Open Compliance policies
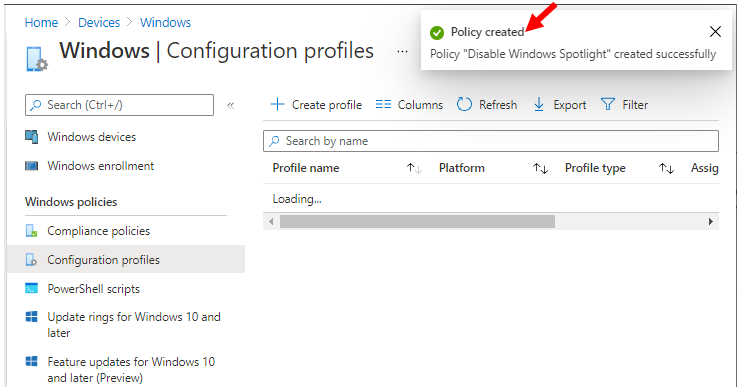The image size is (746, 391). 98,231
